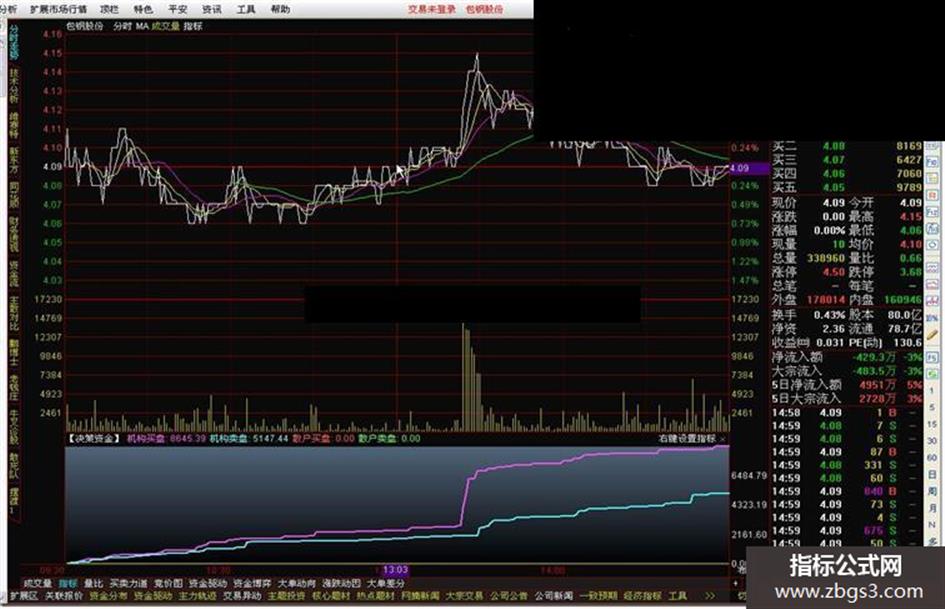The image size is (945, 609).
Task: Switch to 15-minute period button
Action: 932,424
